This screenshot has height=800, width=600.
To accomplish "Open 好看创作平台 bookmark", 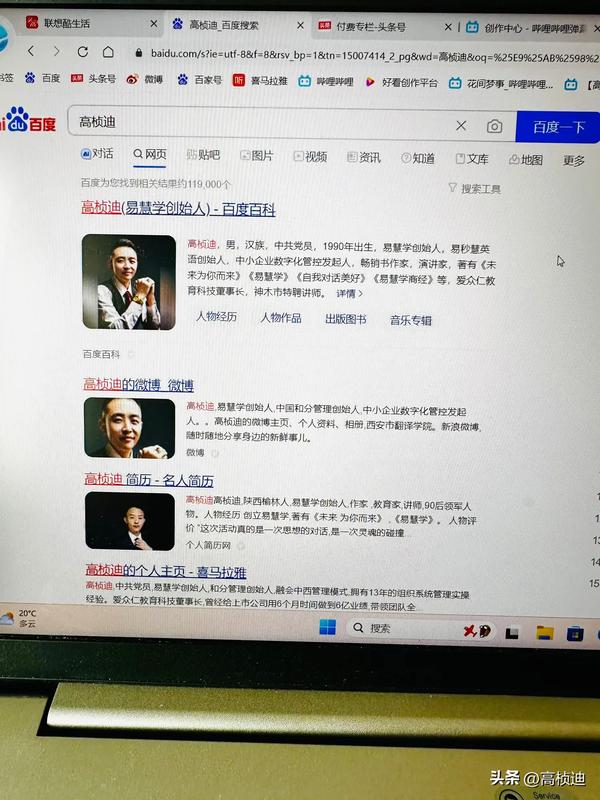I will point(401,82).
